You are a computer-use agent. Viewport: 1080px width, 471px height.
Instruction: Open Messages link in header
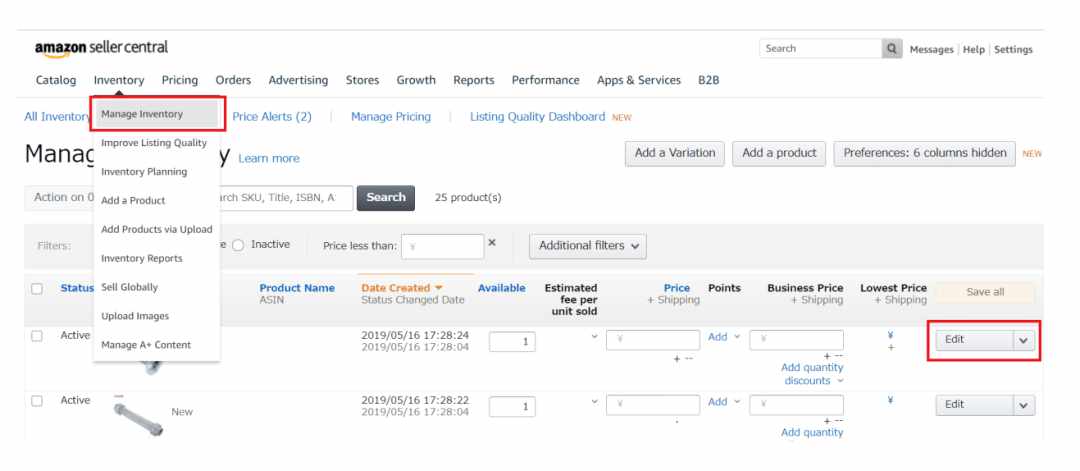pyautogui.click(x=931, y=50)
